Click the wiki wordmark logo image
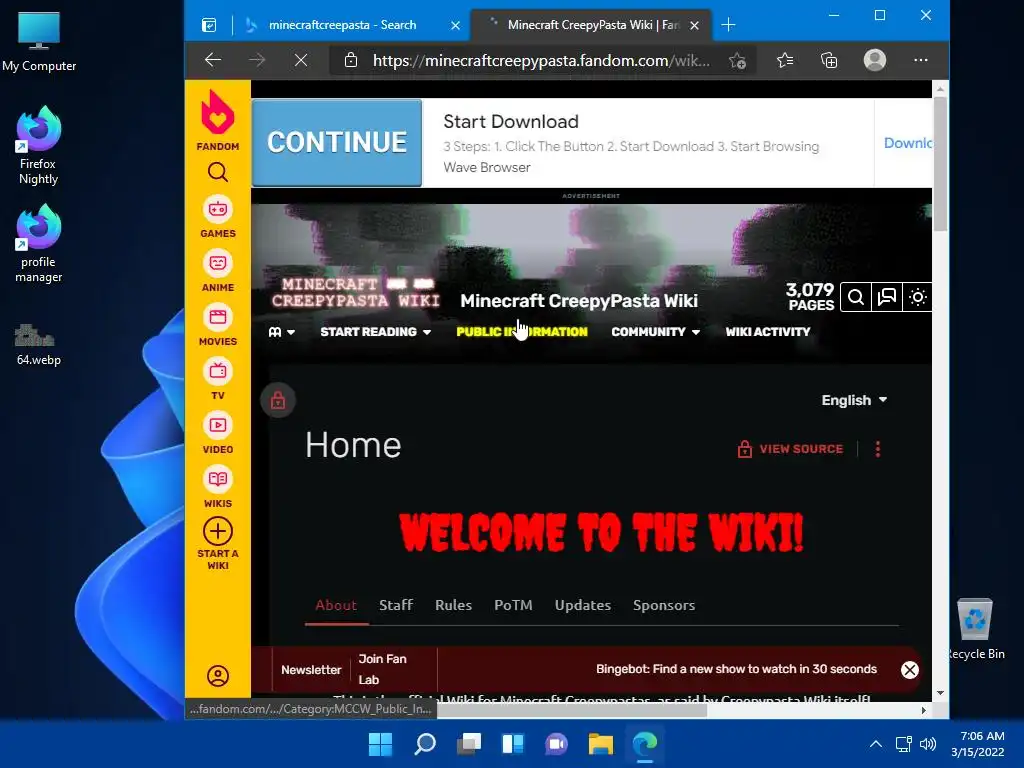 click(356, 292)
